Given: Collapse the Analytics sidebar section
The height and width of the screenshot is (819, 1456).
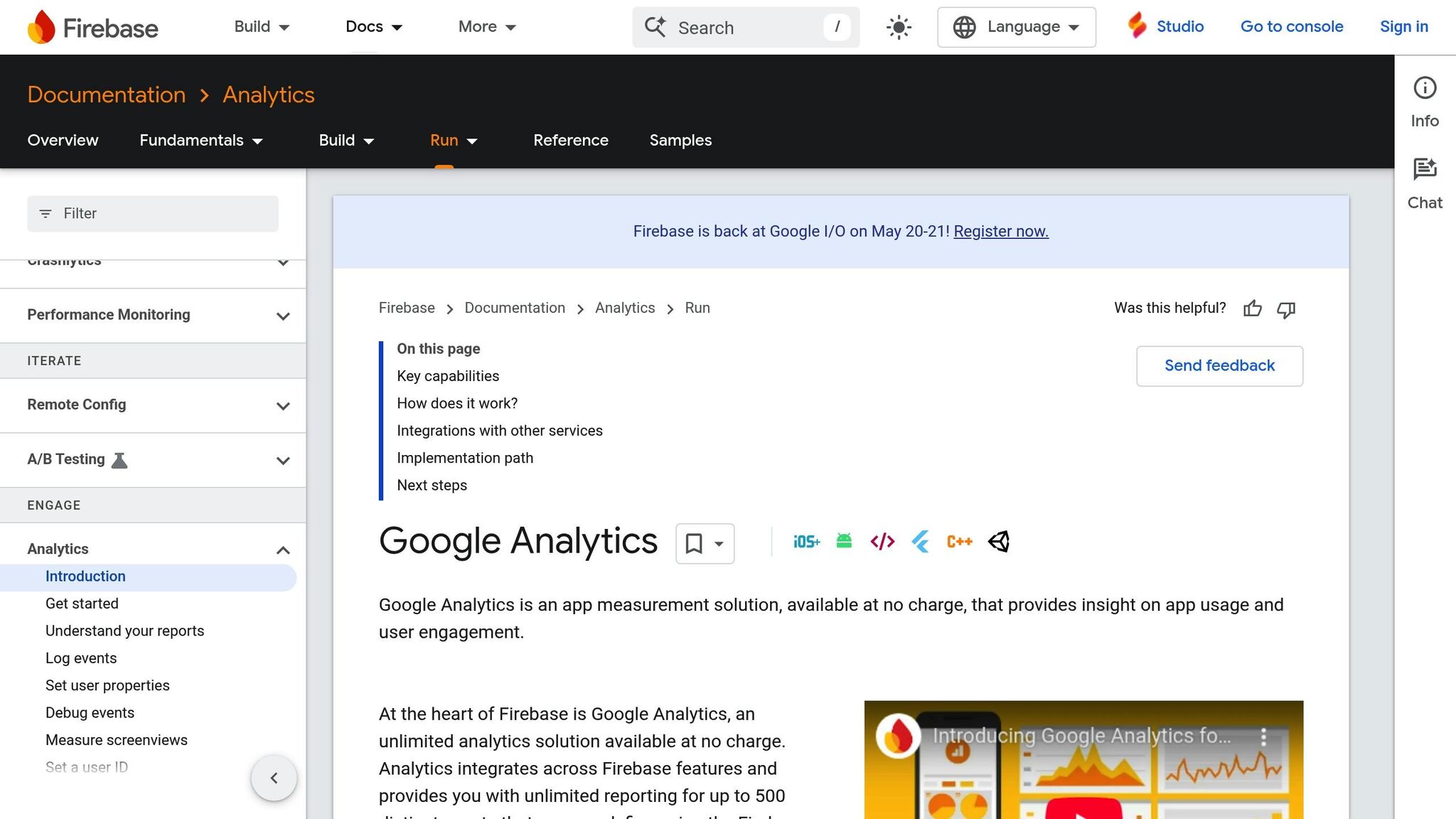Looking at the screenshot, I should 283,550.
